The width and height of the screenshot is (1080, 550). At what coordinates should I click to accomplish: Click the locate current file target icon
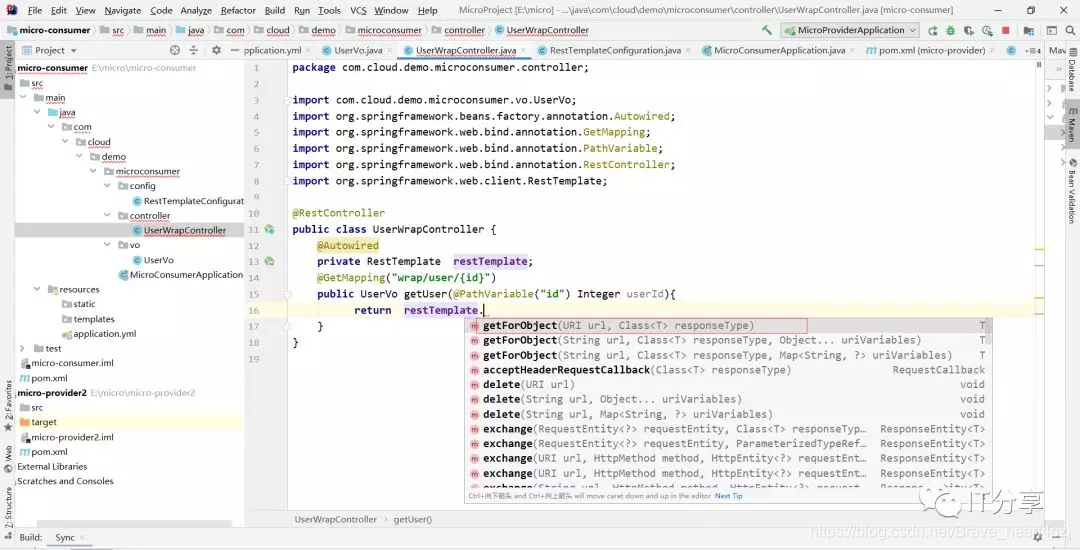point(175,50)
